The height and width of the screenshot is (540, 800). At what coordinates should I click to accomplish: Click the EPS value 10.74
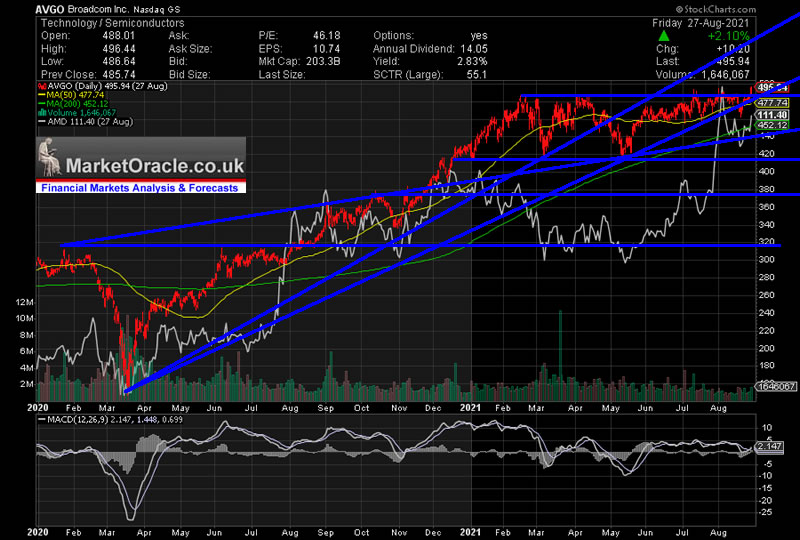(326, 48)
